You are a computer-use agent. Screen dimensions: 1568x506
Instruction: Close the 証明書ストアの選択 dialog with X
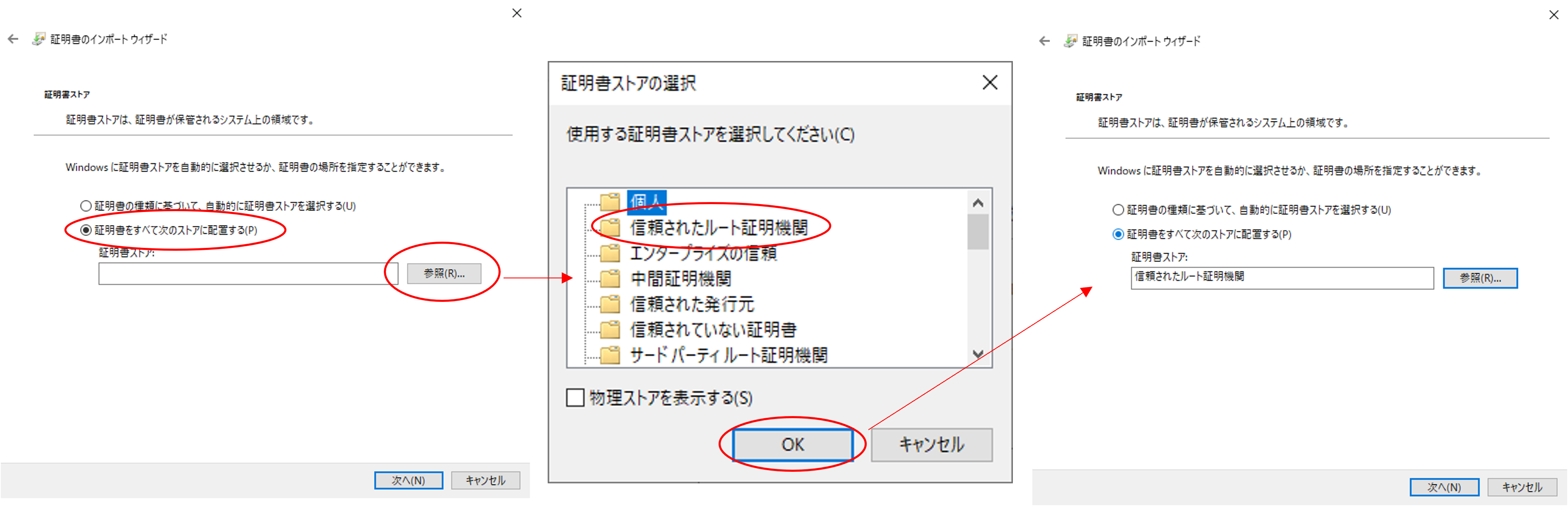click(x=990, y=83)
